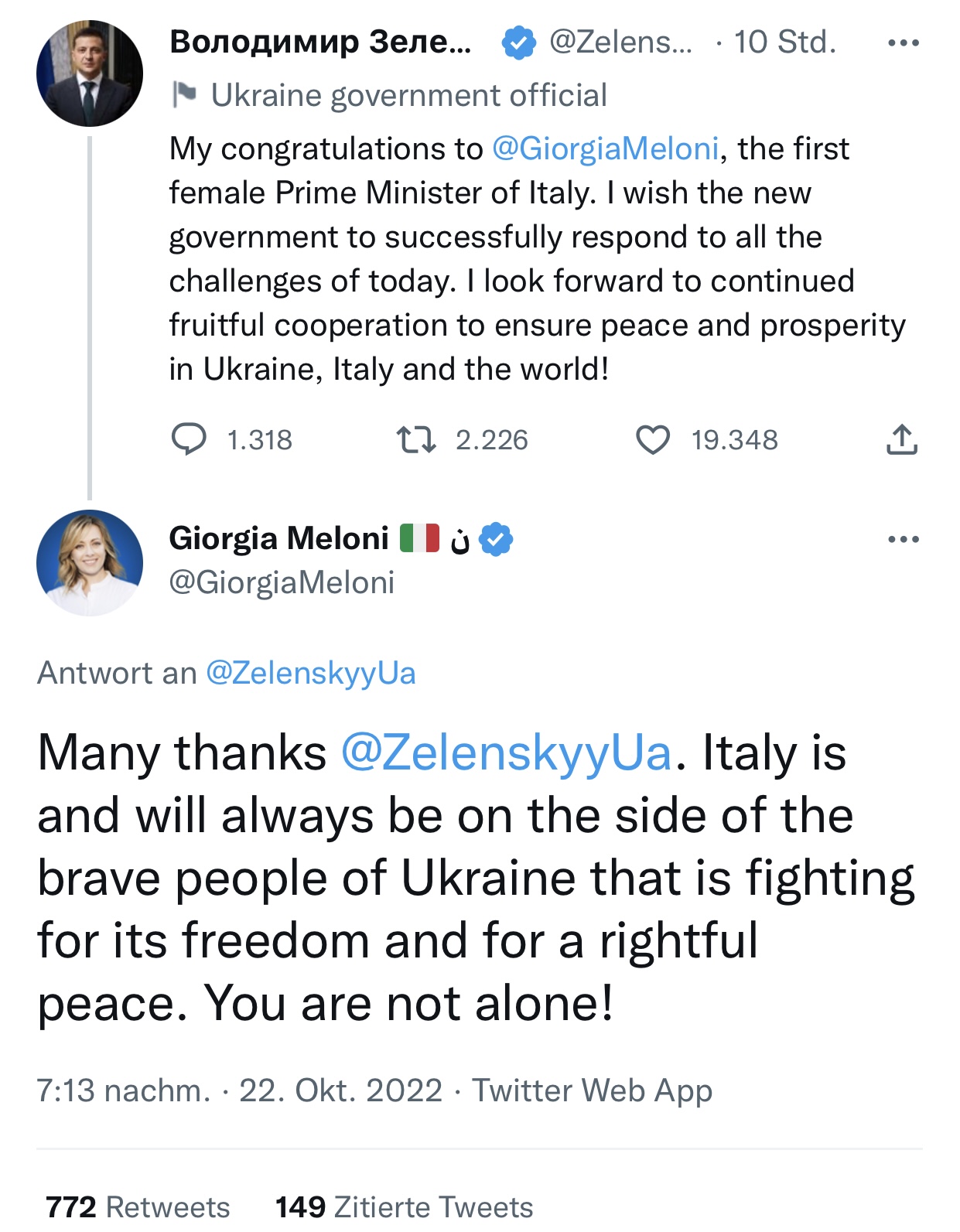Click the tweet timestamp 7:13 nachm.
The image size is (960, 1232).
coord(124,1090)
